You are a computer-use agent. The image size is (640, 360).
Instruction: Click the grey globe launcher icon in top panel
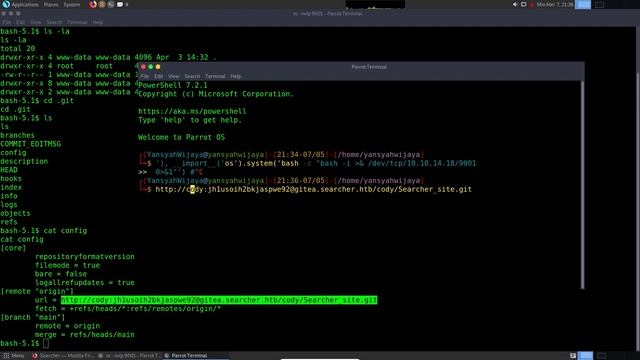coord(111,4)
